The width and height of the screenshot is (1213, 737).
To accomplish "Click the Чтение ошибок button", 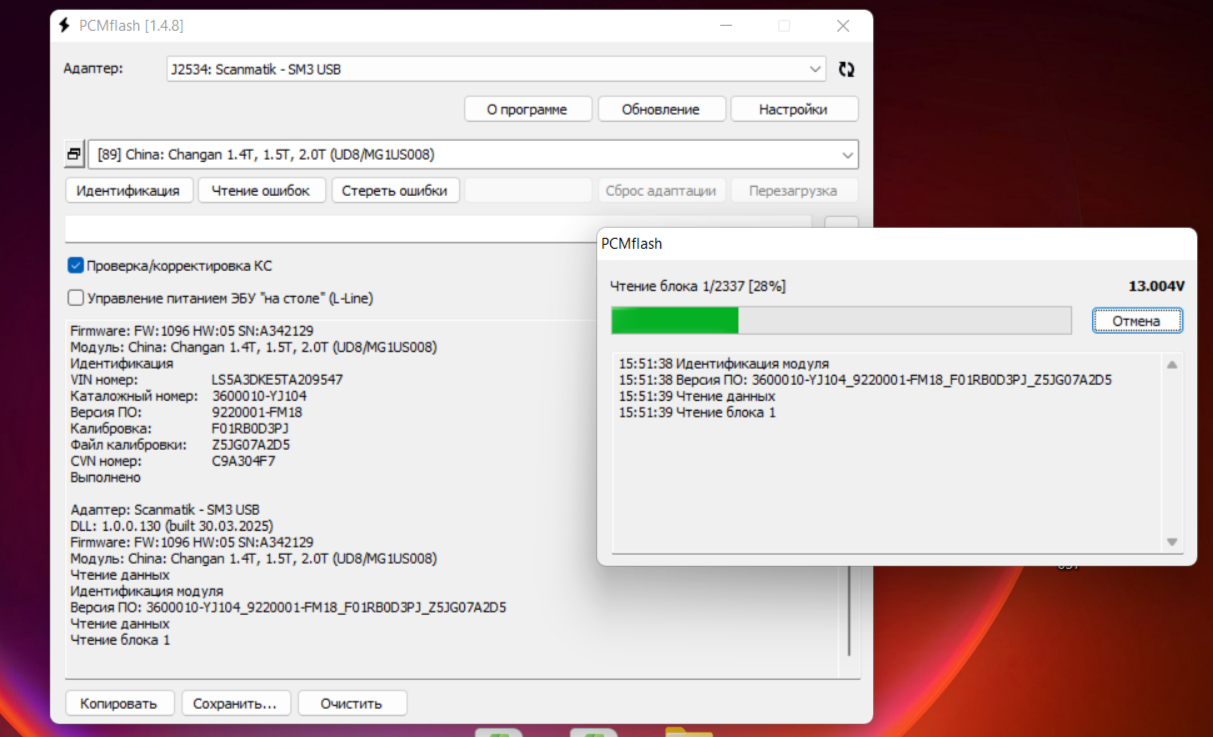I will tap(261, 190).
